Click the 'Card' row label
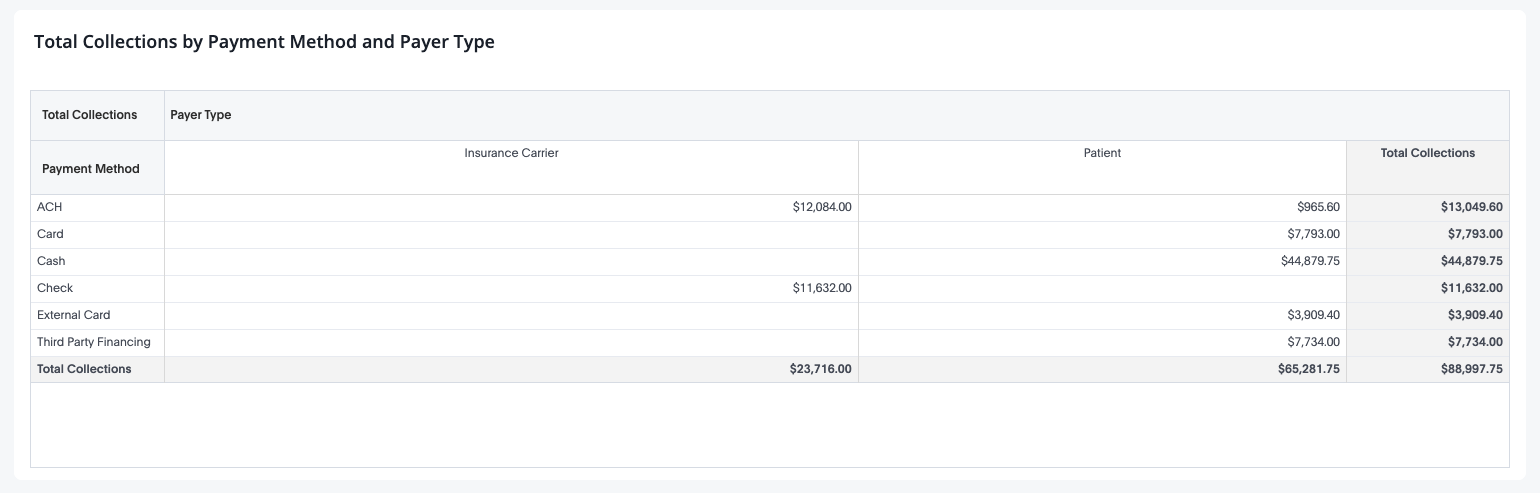Screen dimensions: 1540x493 [x=50, y=234]
